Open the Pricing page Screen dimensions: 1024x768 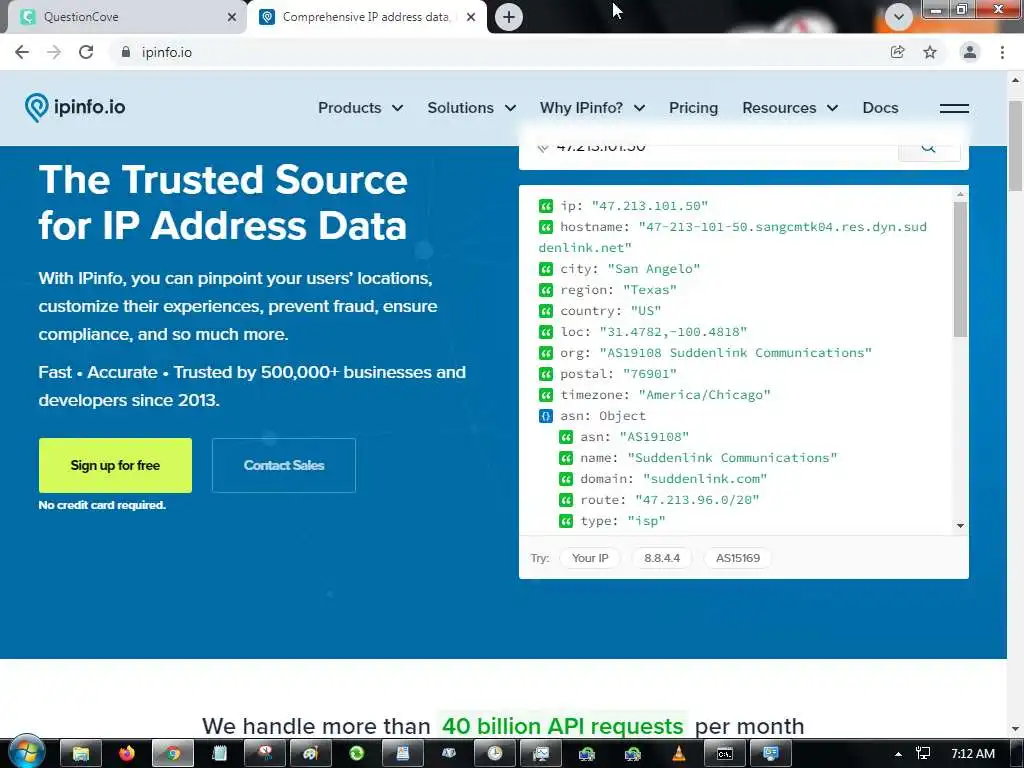pyautogui.click(x=694, y=108)
